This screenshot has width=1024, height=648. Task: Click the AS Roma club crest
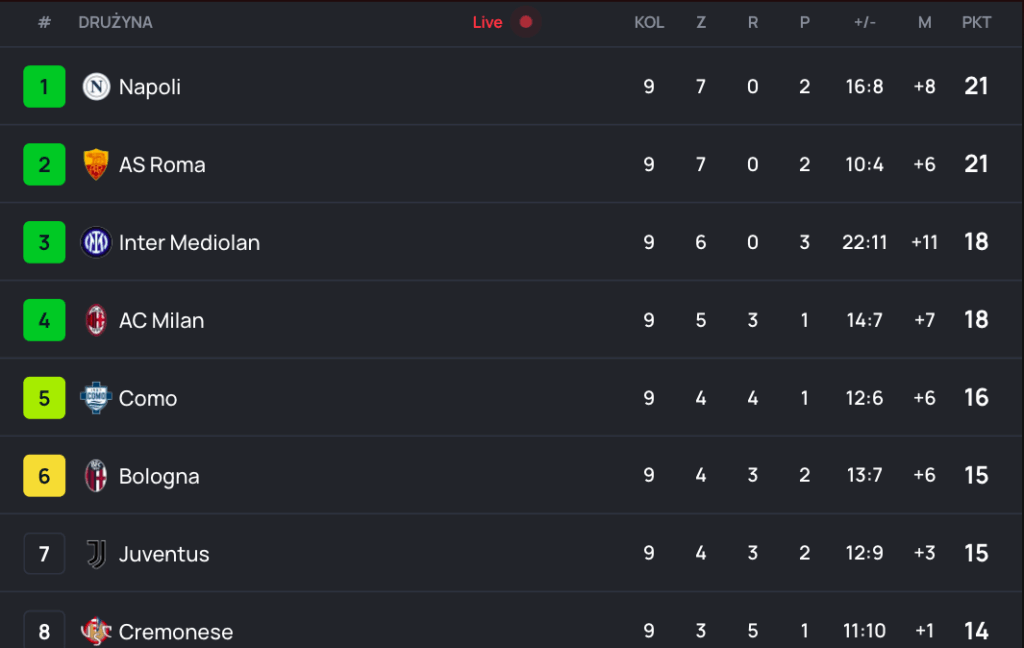coord(96,164)
